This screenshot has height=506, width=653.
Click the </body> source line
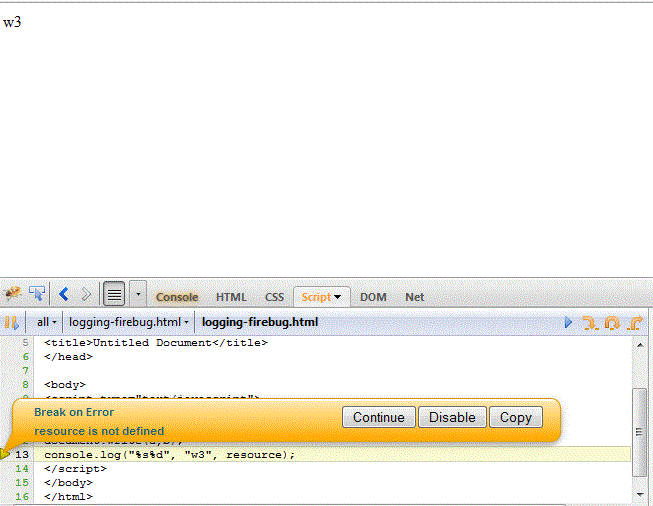tap(68, 483)
